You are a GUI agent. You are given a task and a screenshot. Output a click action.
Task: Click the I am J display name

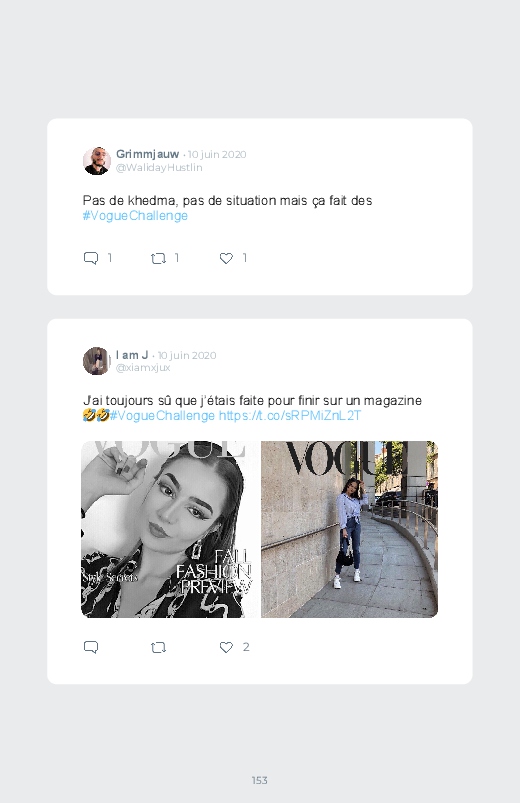[132, 355]
